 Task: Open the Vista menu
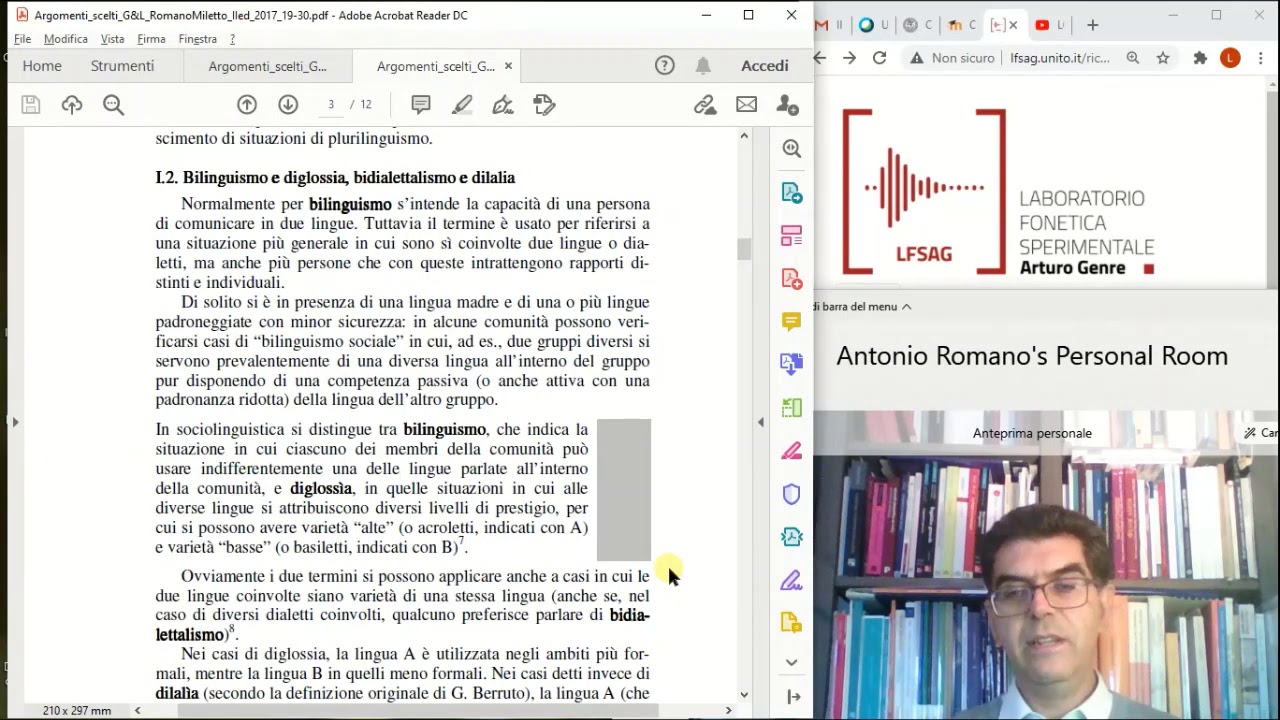[x=112, y=39]
